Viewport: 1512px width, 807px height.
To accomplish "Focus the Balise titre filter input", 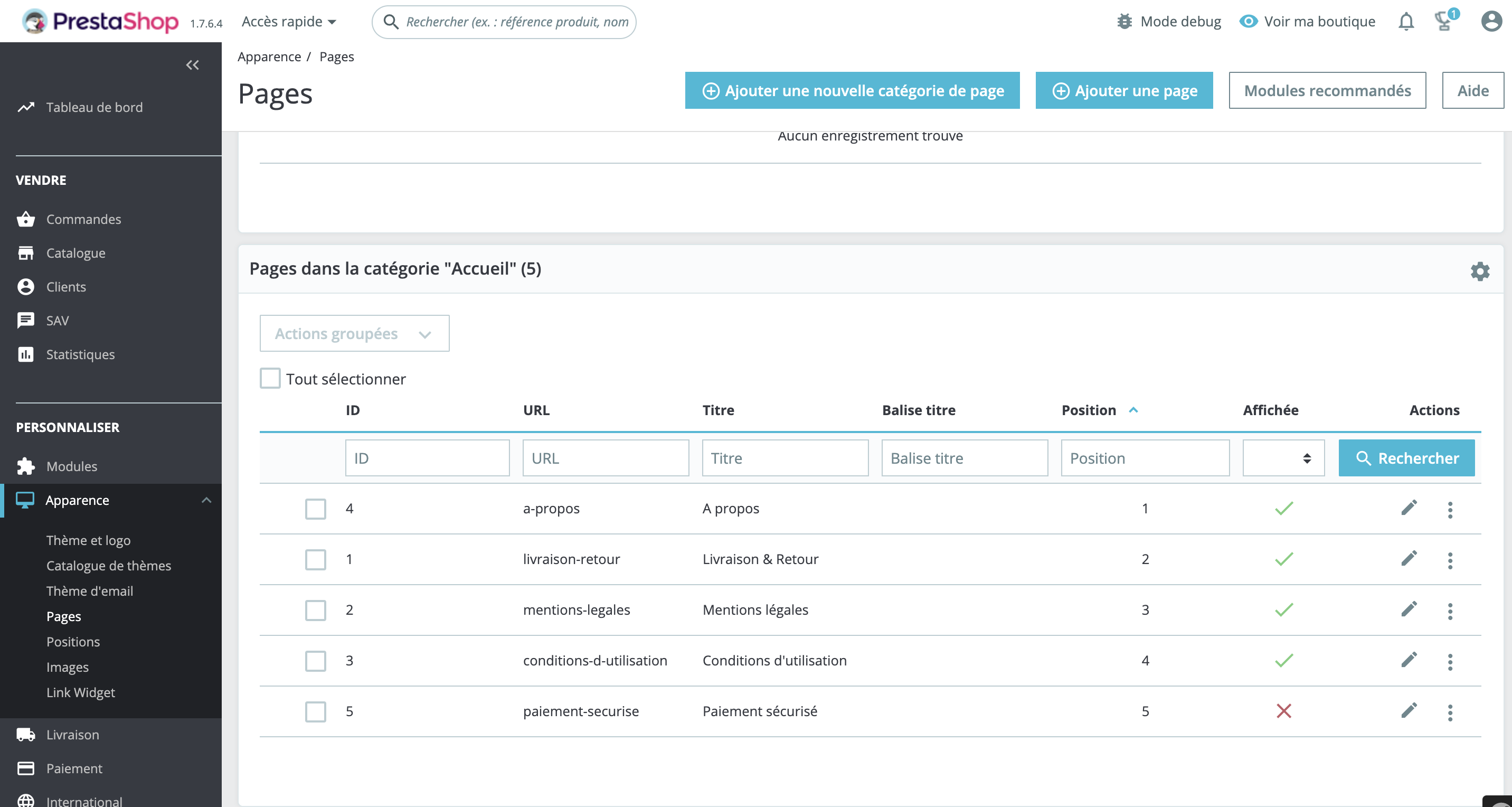I will [965, 458].
